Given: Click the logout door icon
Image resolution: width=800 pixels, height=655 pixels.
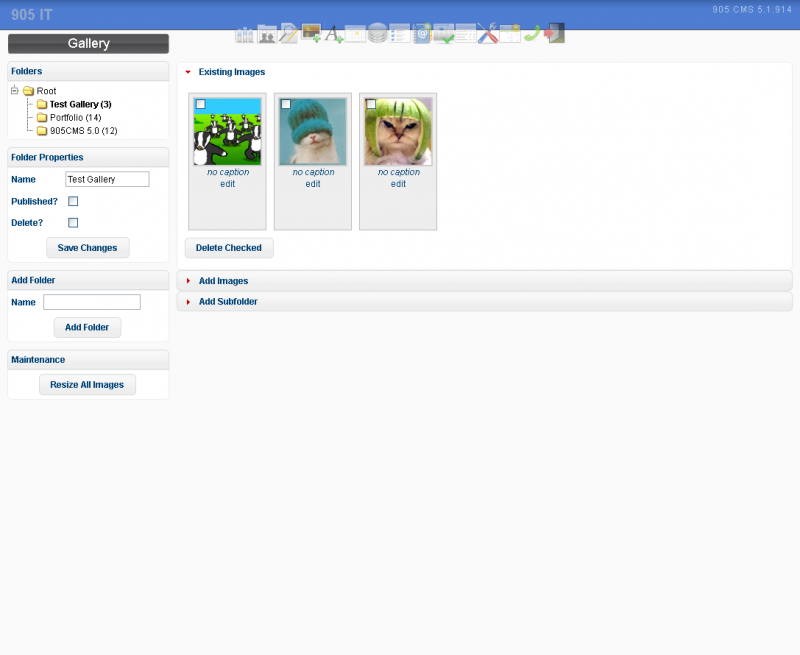Looking at the screenshot, I should coord(554,33).
